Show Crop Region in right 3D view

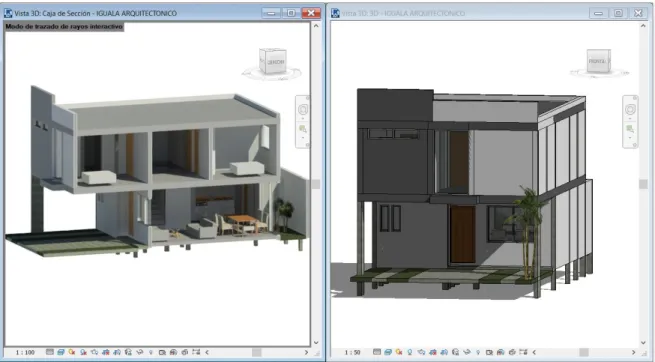[444, 352]
